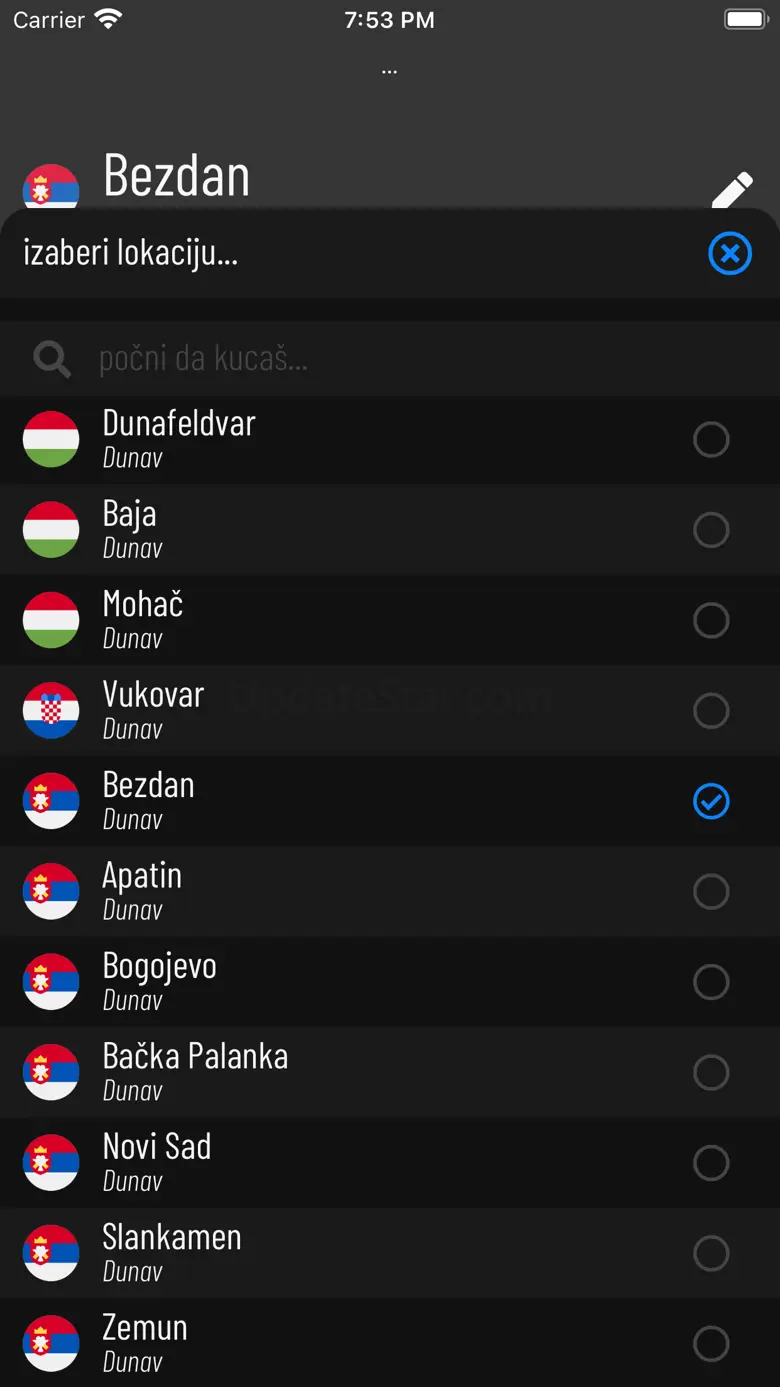Tap the three-dot handle at the top
780x1387 pixels.
(x=389, y=71)
